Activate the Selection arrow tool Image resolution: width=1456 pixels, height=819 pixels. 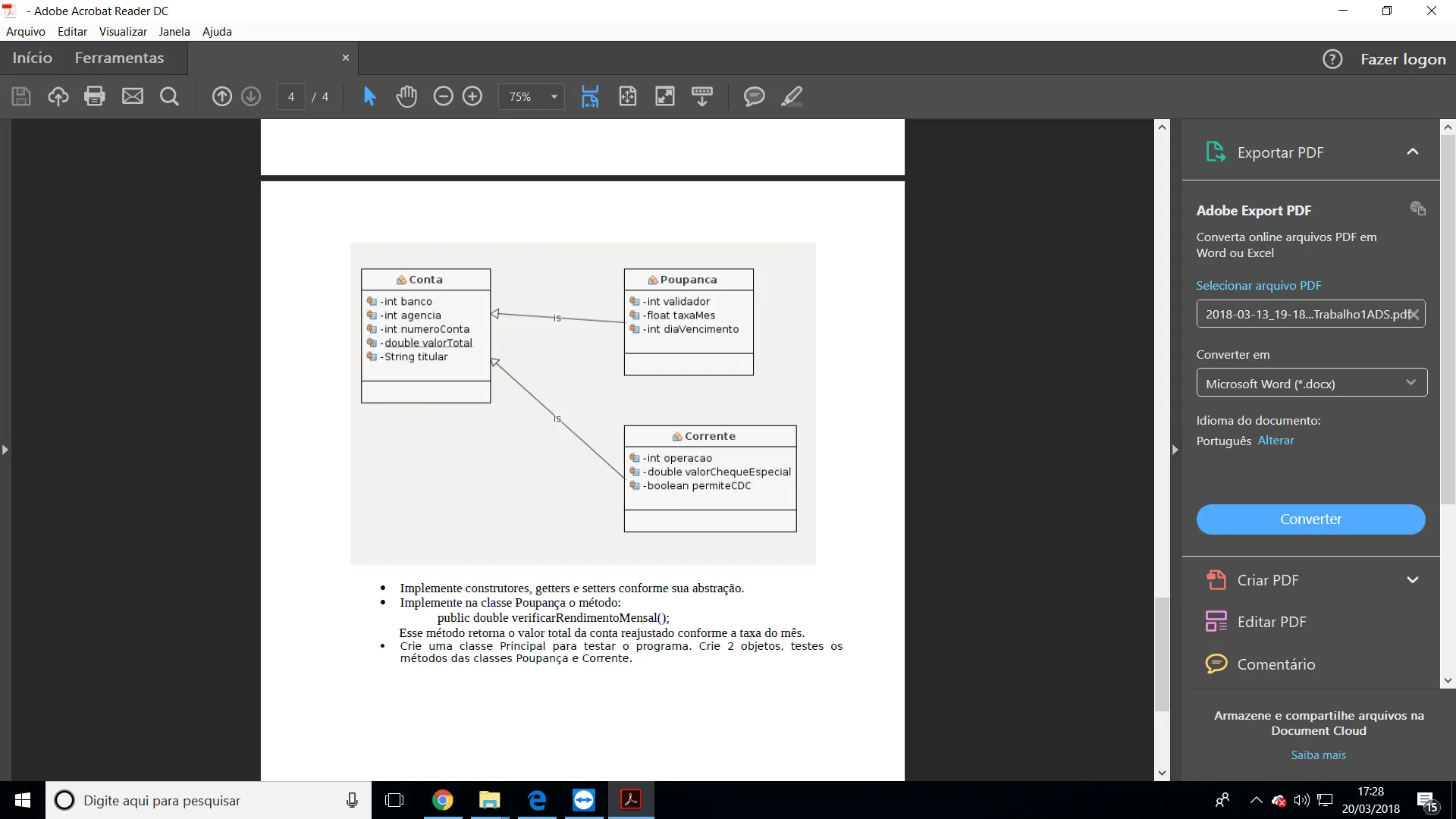point(369,96)
